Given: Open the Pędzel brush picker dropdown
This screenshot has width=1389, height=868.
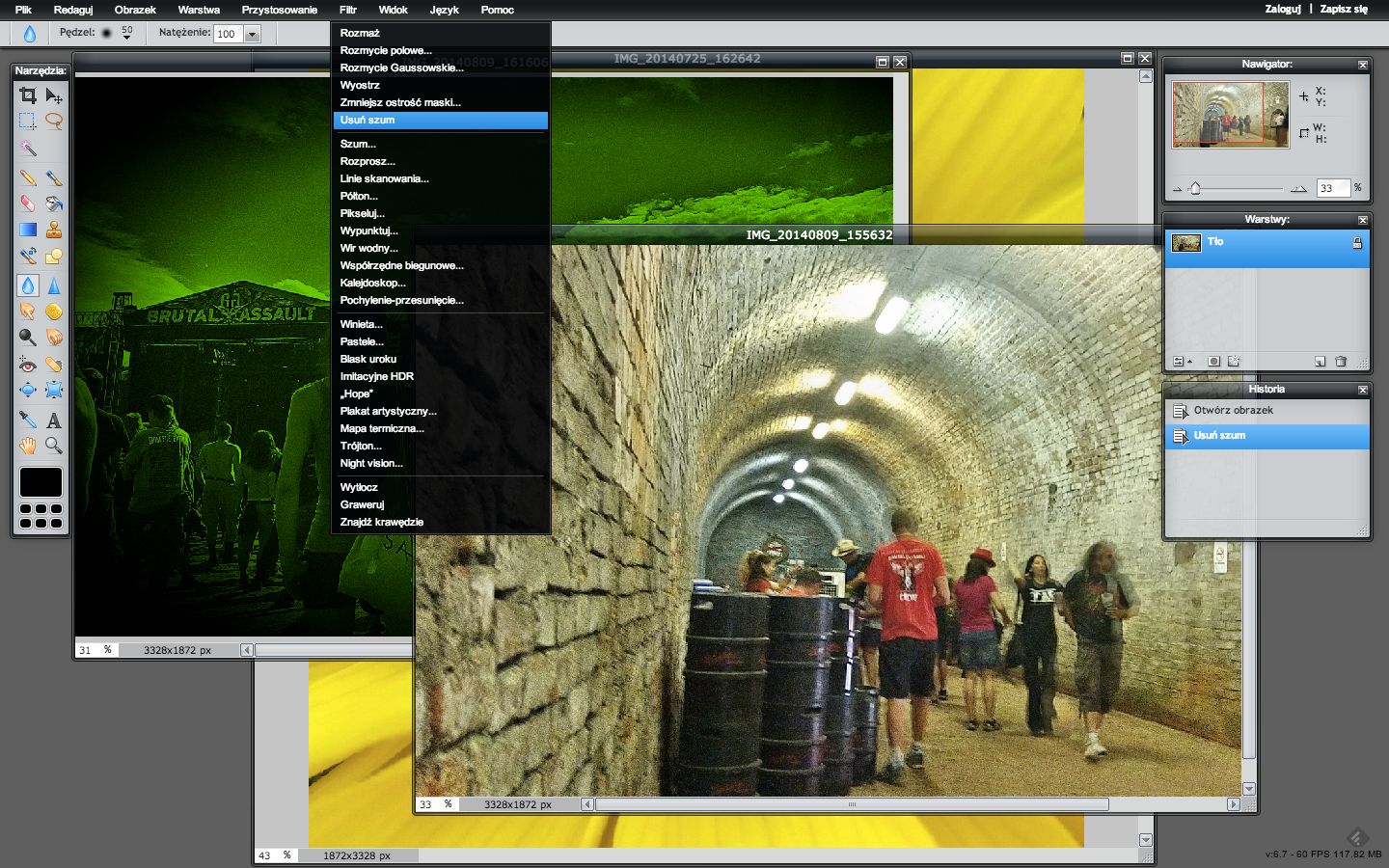Looking at the screenshot, I should (126, 33).
